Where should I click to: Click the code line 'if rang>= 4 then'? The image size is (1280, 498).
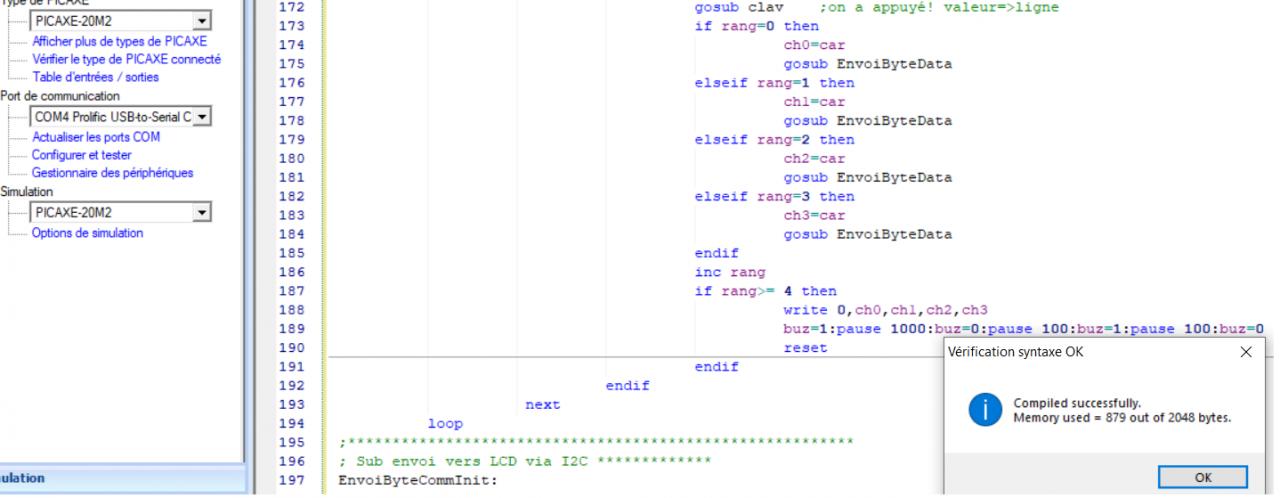tap(765, 292)
